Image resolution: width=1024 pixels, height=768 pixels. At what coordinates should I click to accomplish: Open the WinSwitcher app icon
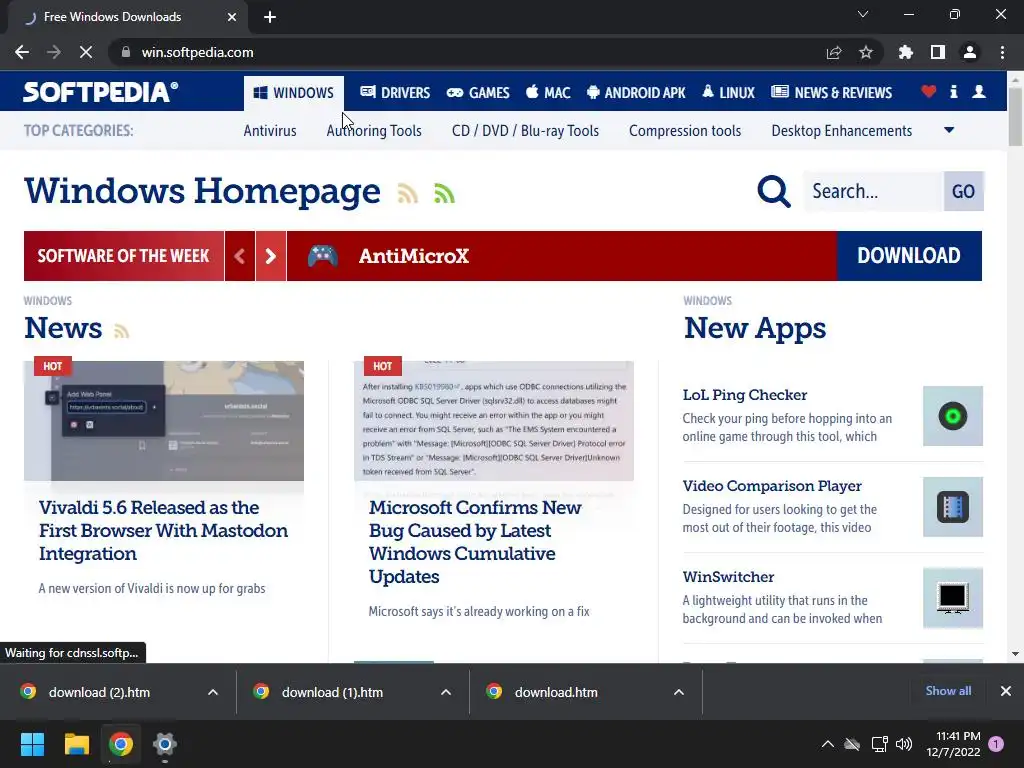coord(953,598)
